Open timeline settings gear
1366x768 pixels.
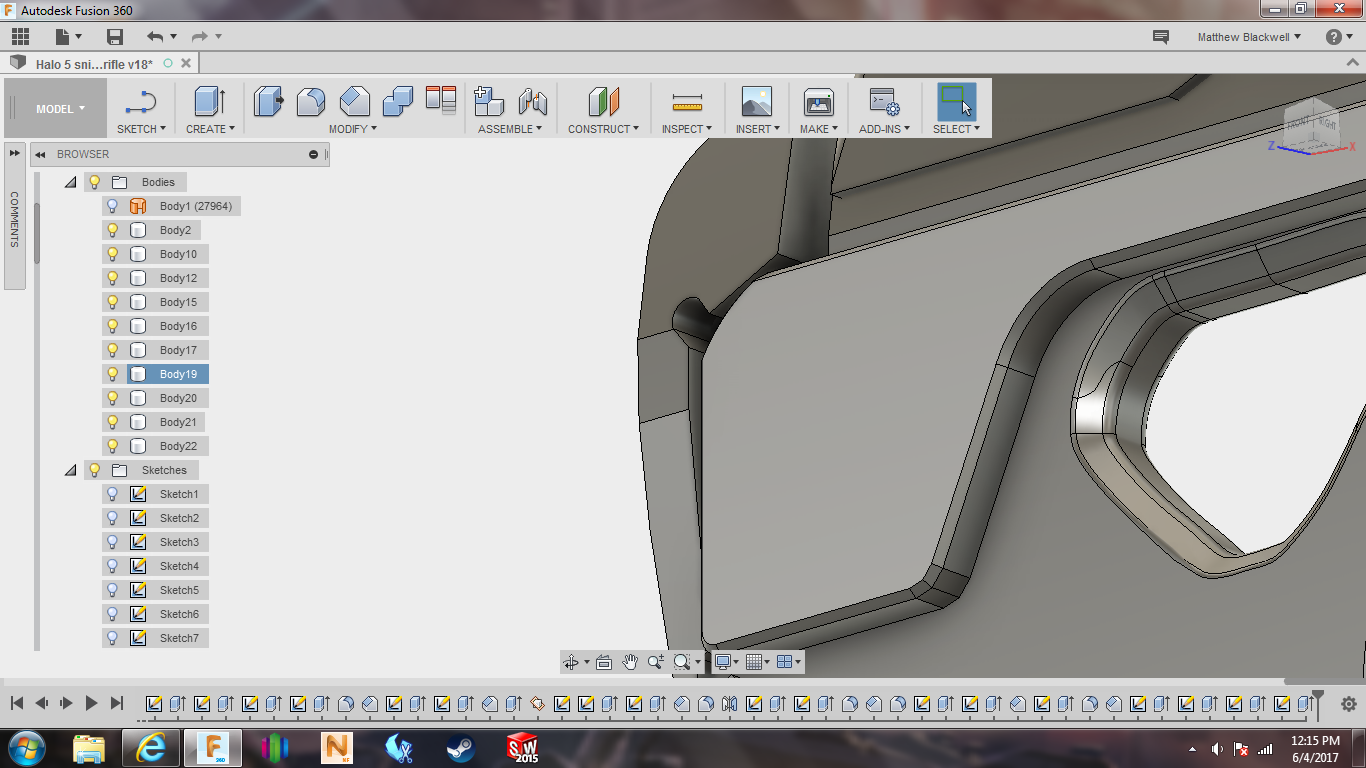1349,704
